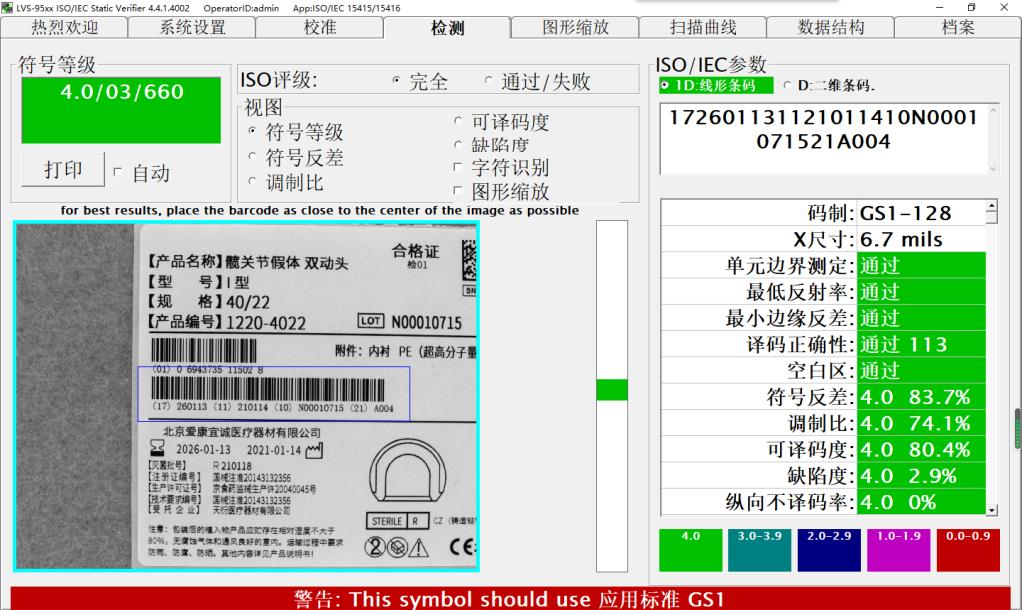Click the 打印 button
Screen dimensions: 1022x610
click(x=63, y=169)
